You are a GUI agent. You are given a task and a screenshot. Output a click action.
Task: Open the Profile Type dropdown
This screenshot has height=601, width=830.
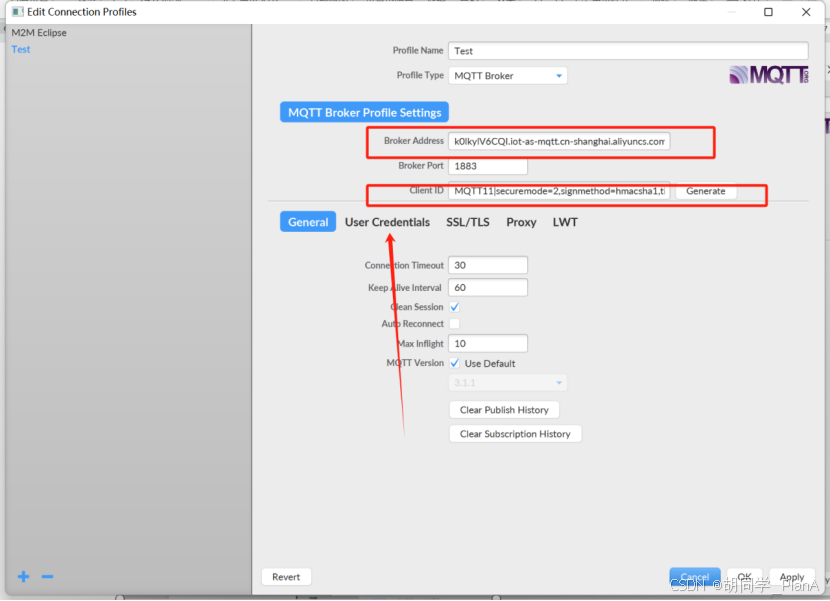coord(508,76)
